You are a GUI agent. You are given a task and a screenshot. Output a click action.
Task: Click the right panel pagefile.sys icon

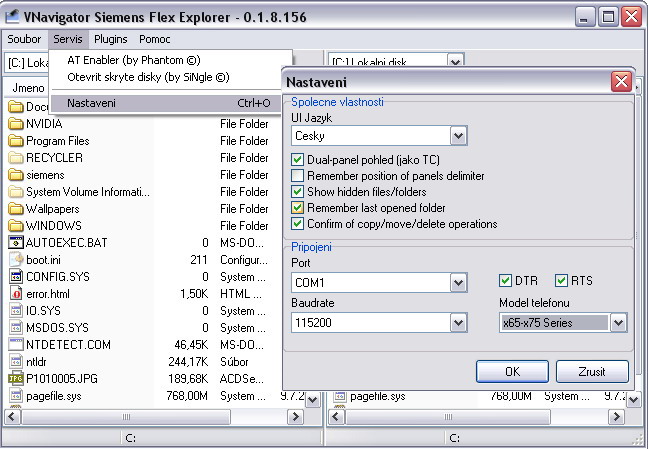click(339, 396)
